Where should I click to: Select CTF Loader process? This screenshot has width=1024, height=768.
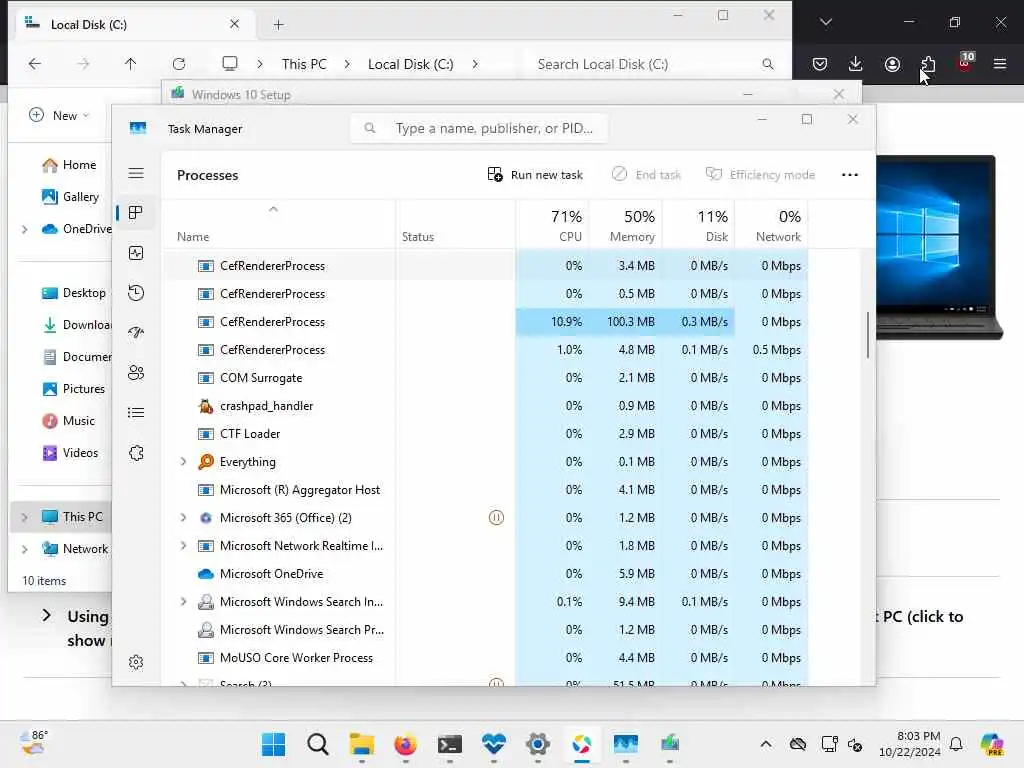485,434
